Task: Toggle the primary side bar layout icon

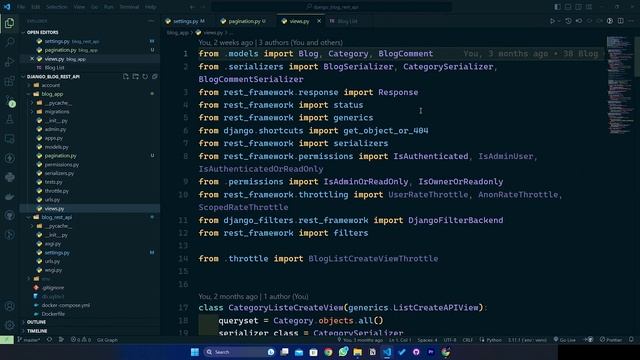Action: point(558,7)
